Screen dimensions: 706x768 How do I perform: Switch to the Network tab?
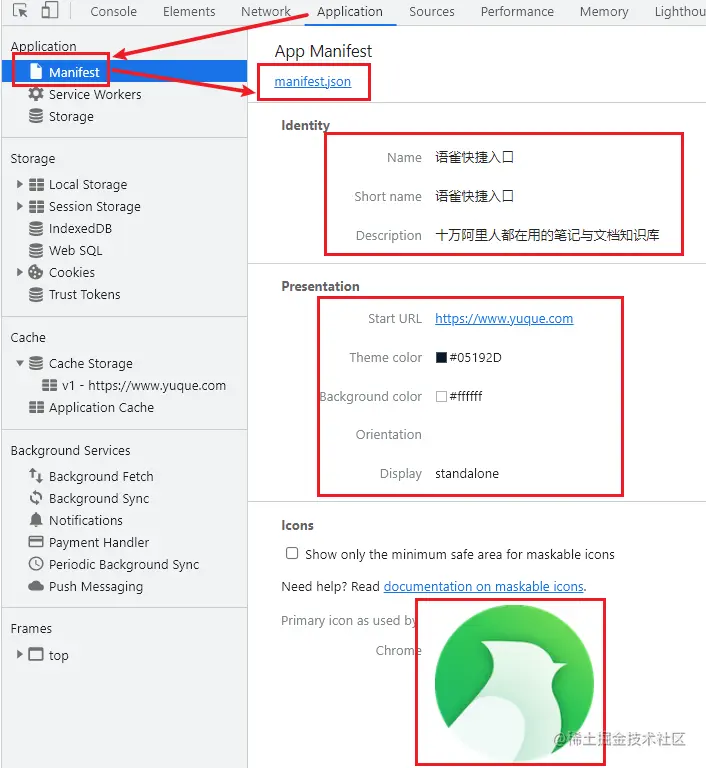click(266, 11)
